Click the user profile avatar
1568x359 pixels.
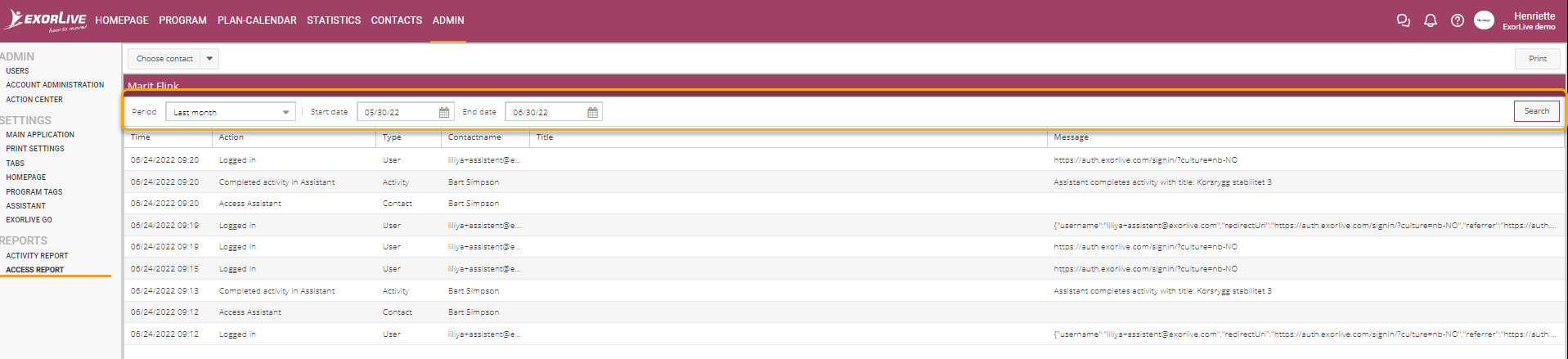click(1484, 20)
